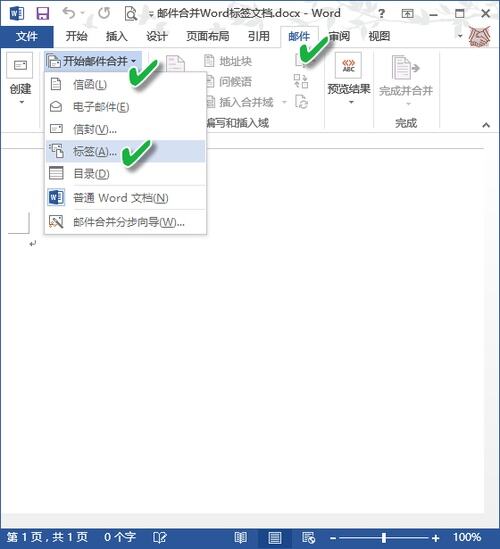Click the zoom slider in the status bar

pos(384,537)
